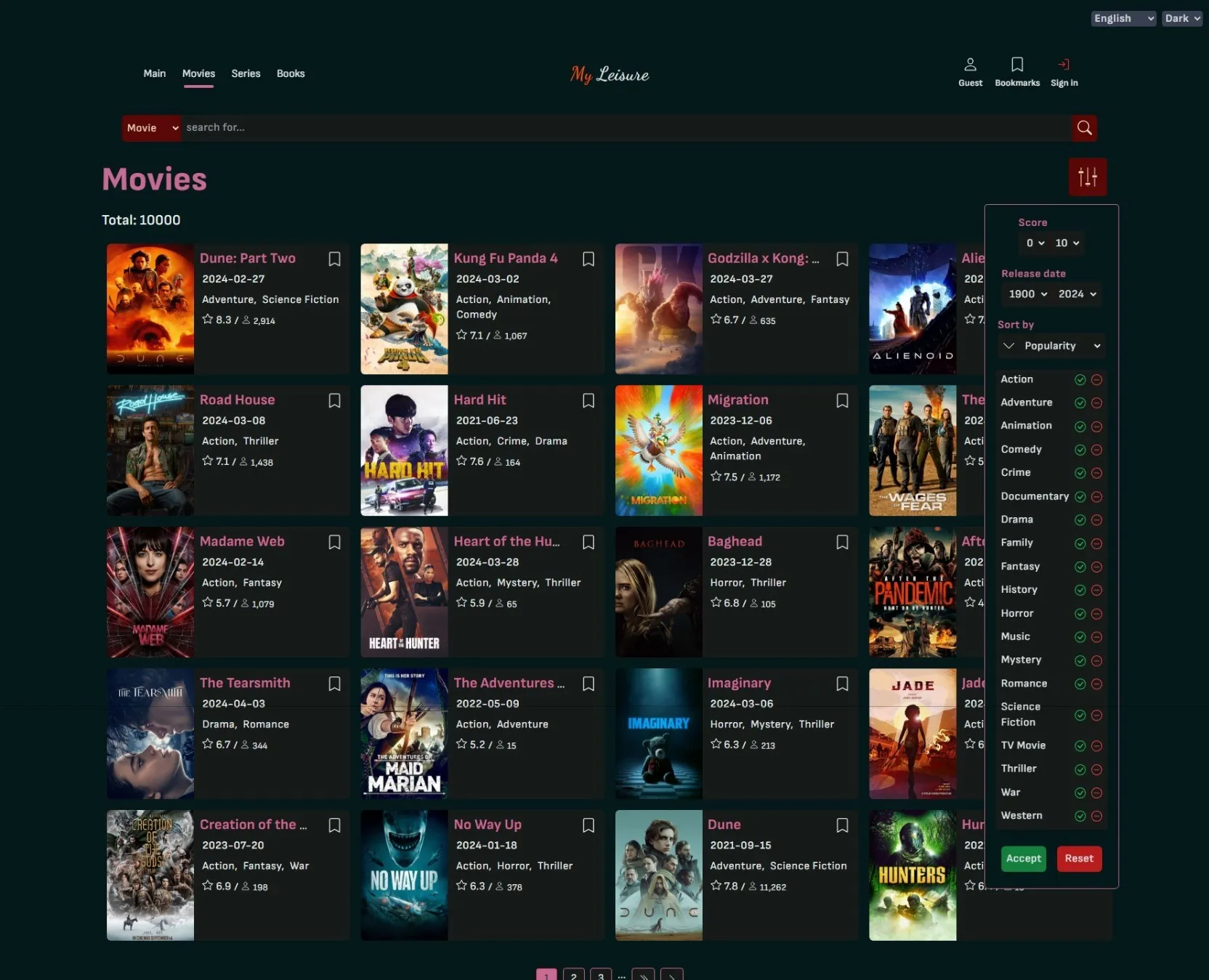Exclude the Horror genre minus
Image resolution: width=1209 pixels, height=980 pixels.
1096,614
